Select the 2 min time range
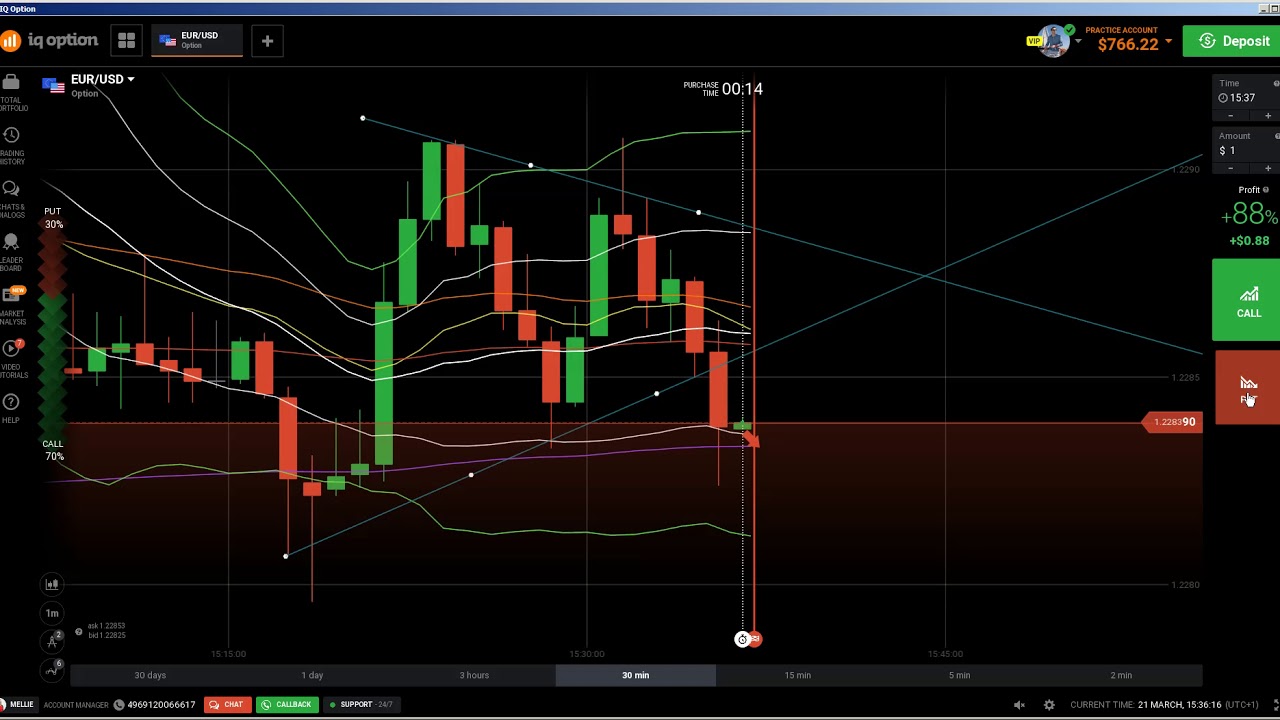Image resolution: width=1280 pixels, height=720 pixels. [1121, 675]
